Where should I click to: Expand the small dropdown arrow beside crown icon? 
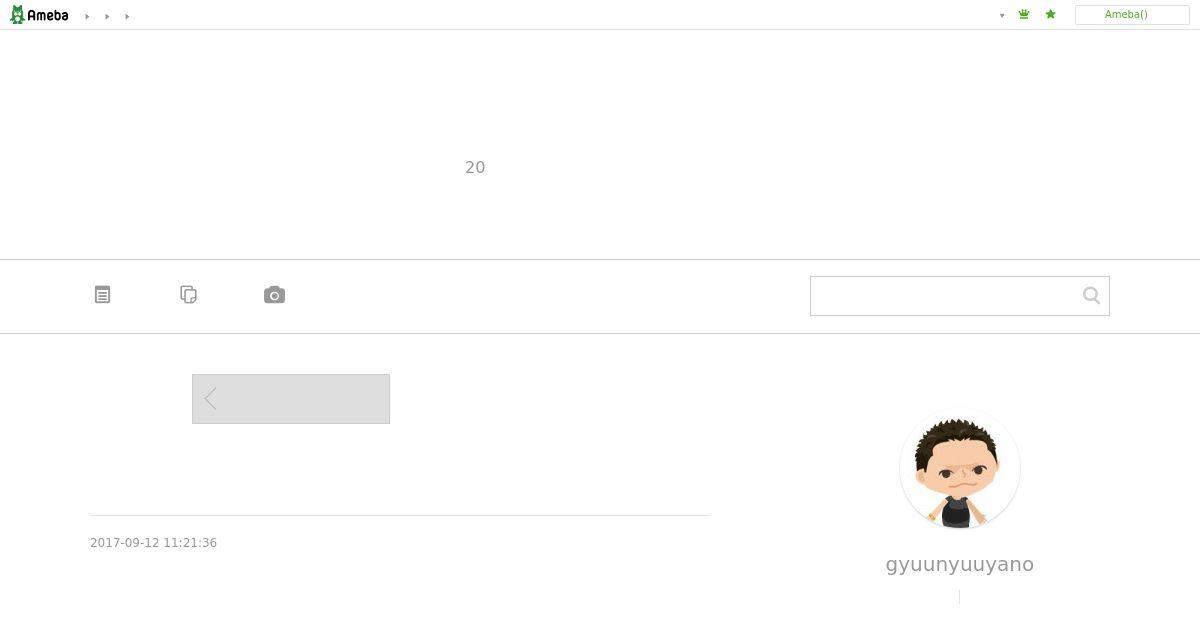tap(1002, 16)
